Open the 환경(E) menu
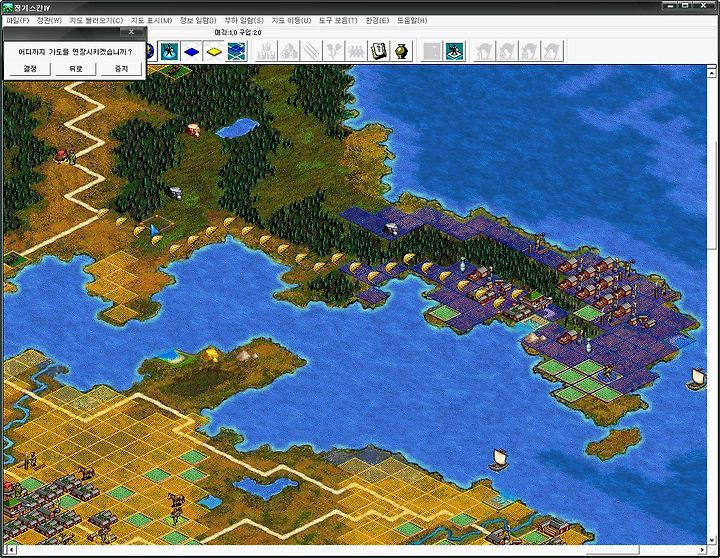The image size is (720, 558). (x=377, y=21)
